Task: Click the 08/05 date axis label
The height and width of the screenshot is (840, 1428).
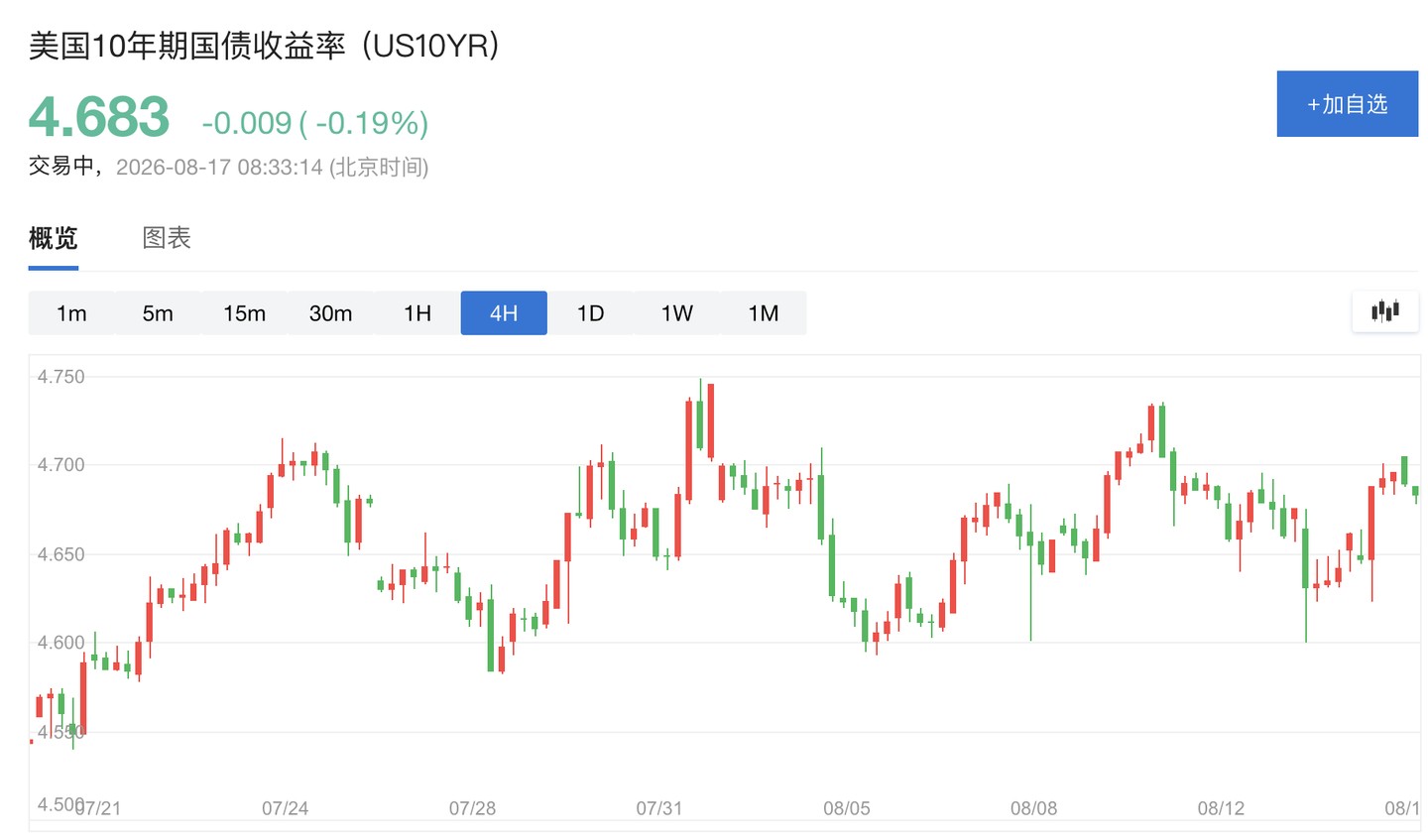Action: [847, 808]
